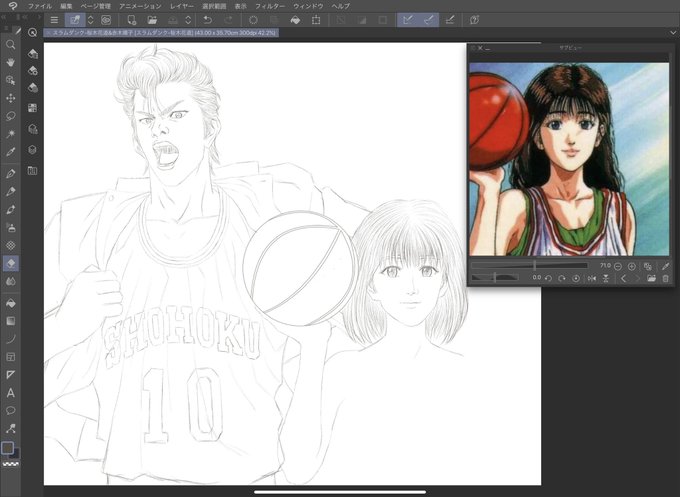This screenshot has height=497, width=680.
Task: Select the Pencil tool
Action: coord(10,192)
